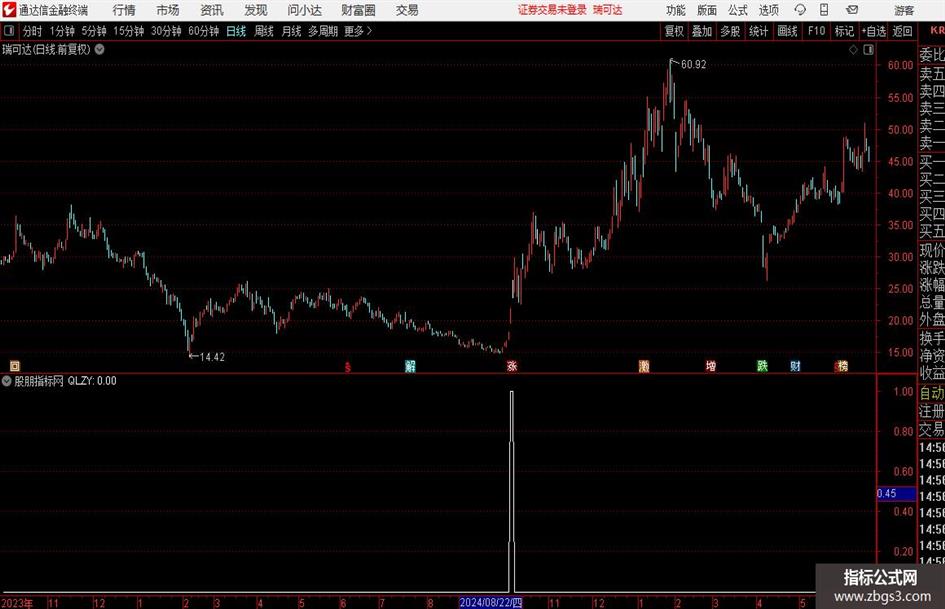945x609 pixels.
Task: Click the 60.92 high price label
Action: click(x=693, y=64)
